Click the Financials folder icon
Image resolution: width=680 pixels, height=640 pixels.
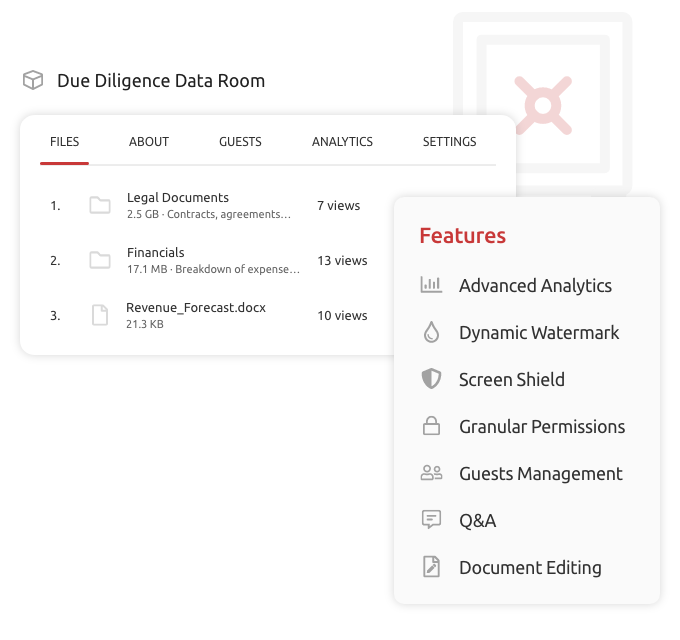tap(100, 261)
